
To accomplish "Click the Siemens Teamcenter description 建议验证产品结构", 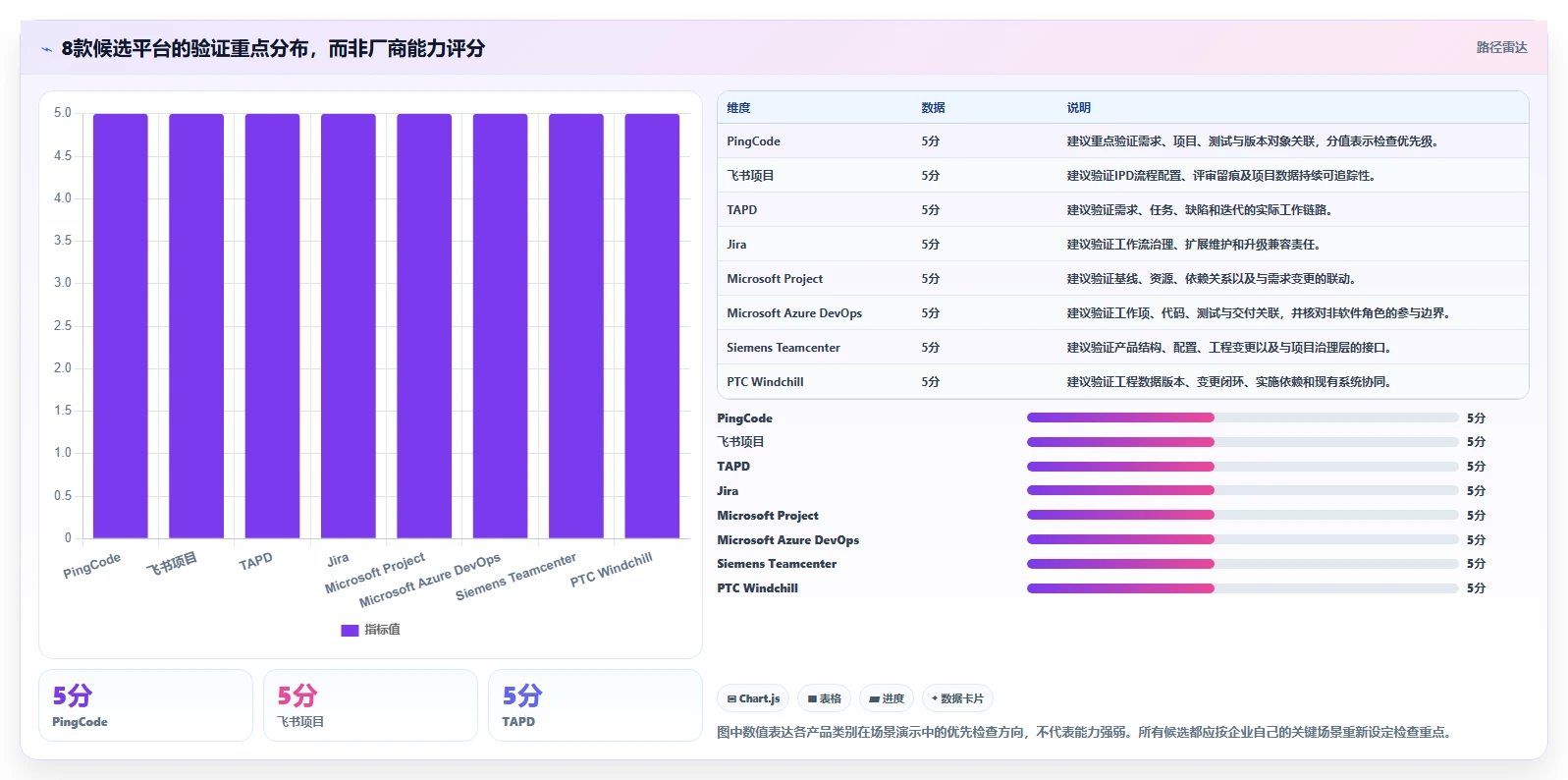I will click(1228, 348).
